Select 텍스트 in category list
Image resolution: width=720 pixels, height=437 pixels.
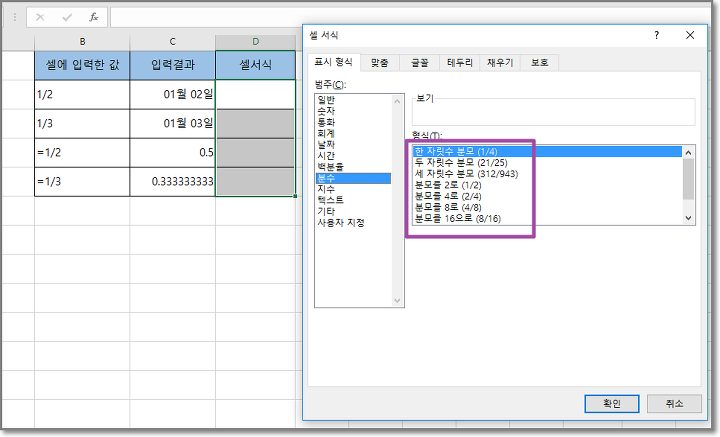click(x=353, y=200)
